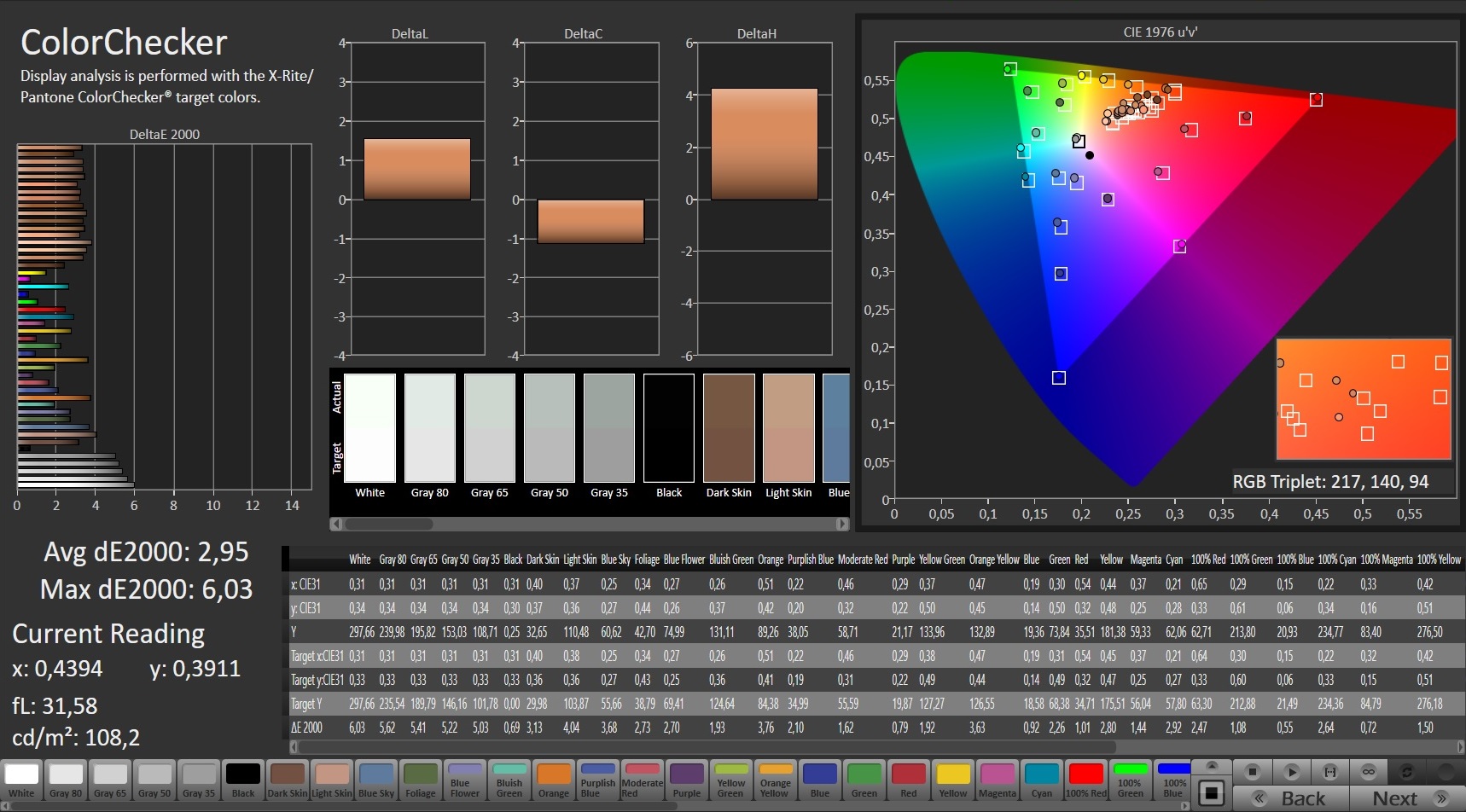The image size is (1466, 812).
Task: Select the Blue swatch next to Orange Yellow
Action: tap(820, 780)
